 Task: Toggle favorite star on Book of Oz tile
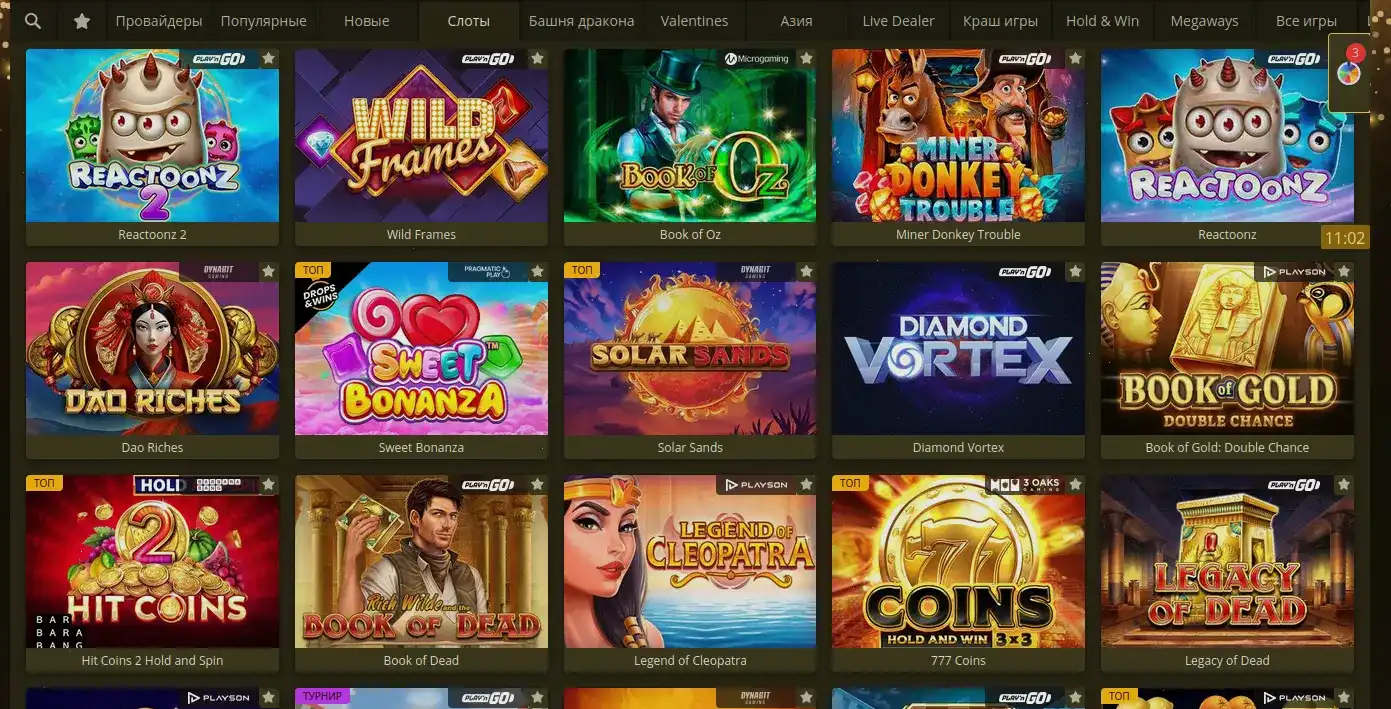806,59
